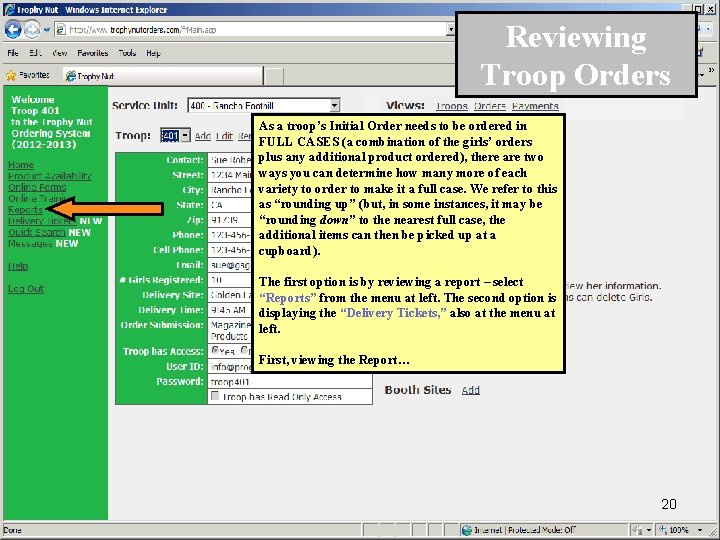Open the Tools menu

127,53
